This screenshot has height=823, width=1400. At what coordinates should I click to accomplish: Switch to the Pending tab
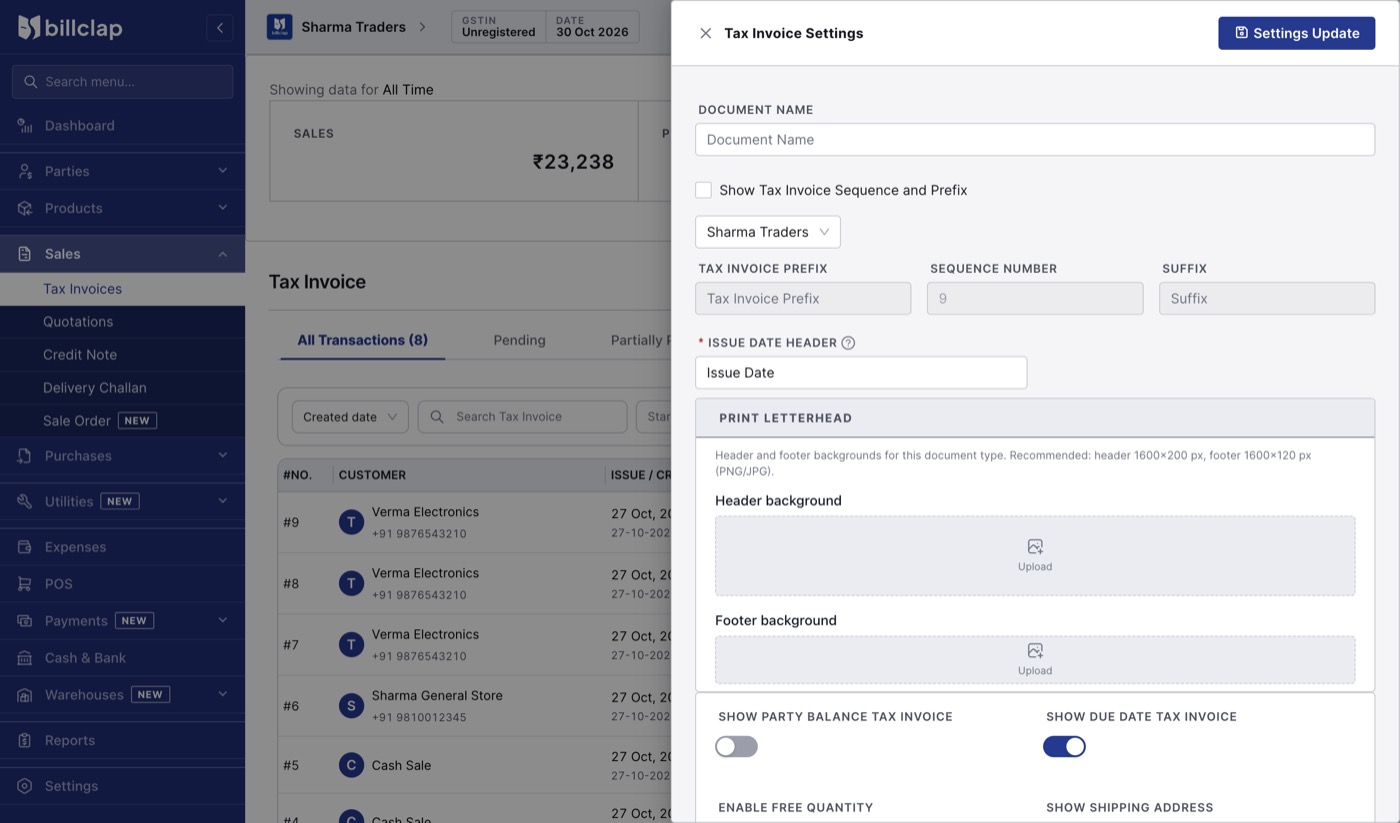(x=519, y=340)
